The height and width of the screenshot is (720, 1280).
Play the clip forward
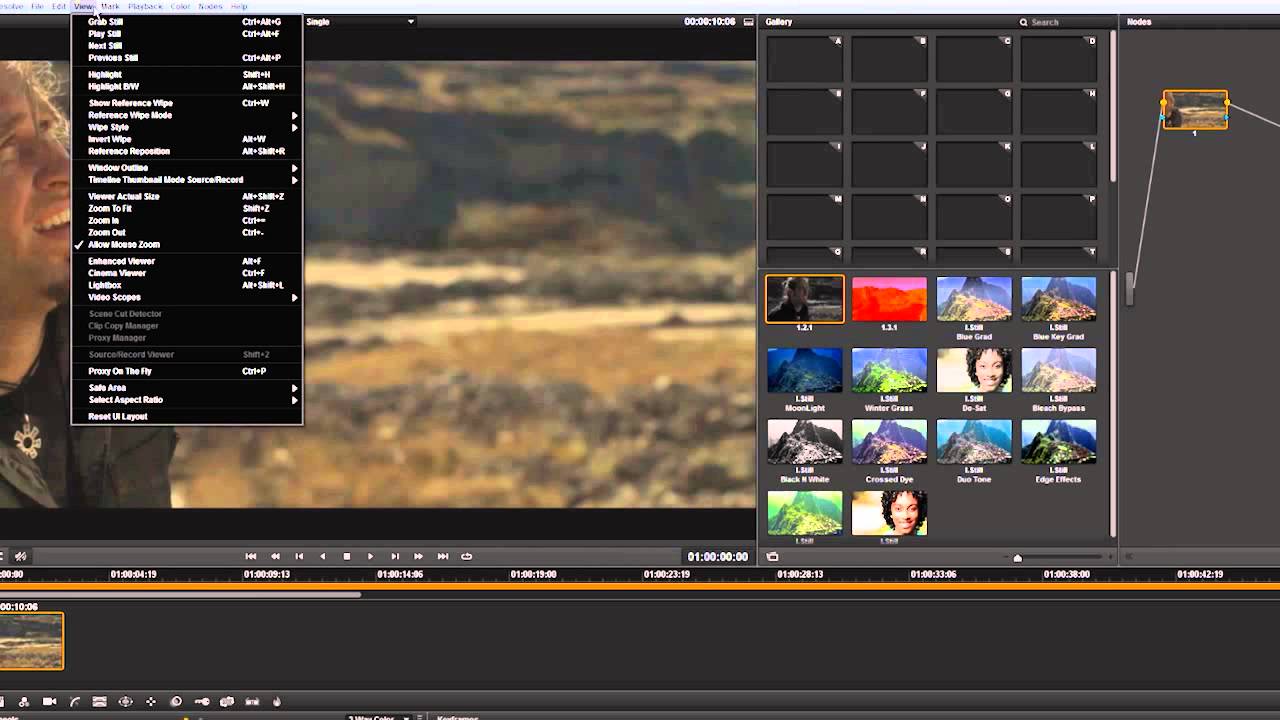coord(370,556)
